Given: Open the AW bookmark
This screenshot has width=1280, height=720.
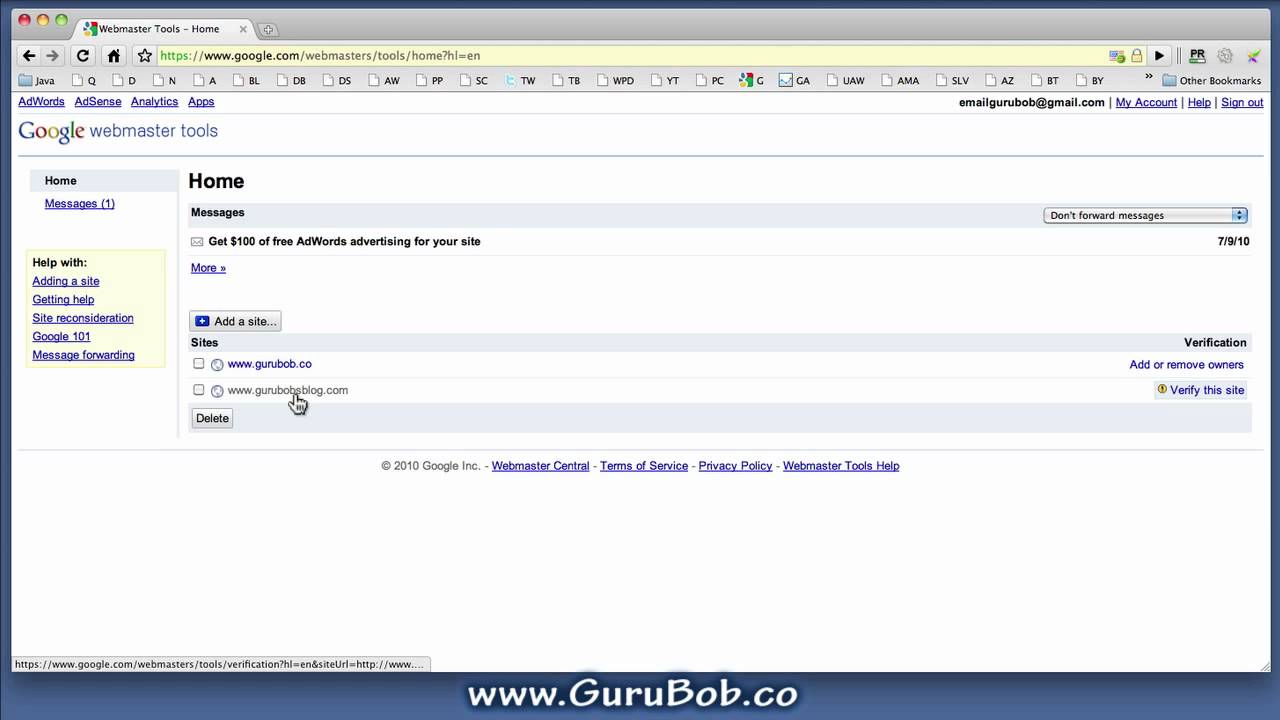Looking at the screenshot, I should pyautogui.click(x=384, y=80).
